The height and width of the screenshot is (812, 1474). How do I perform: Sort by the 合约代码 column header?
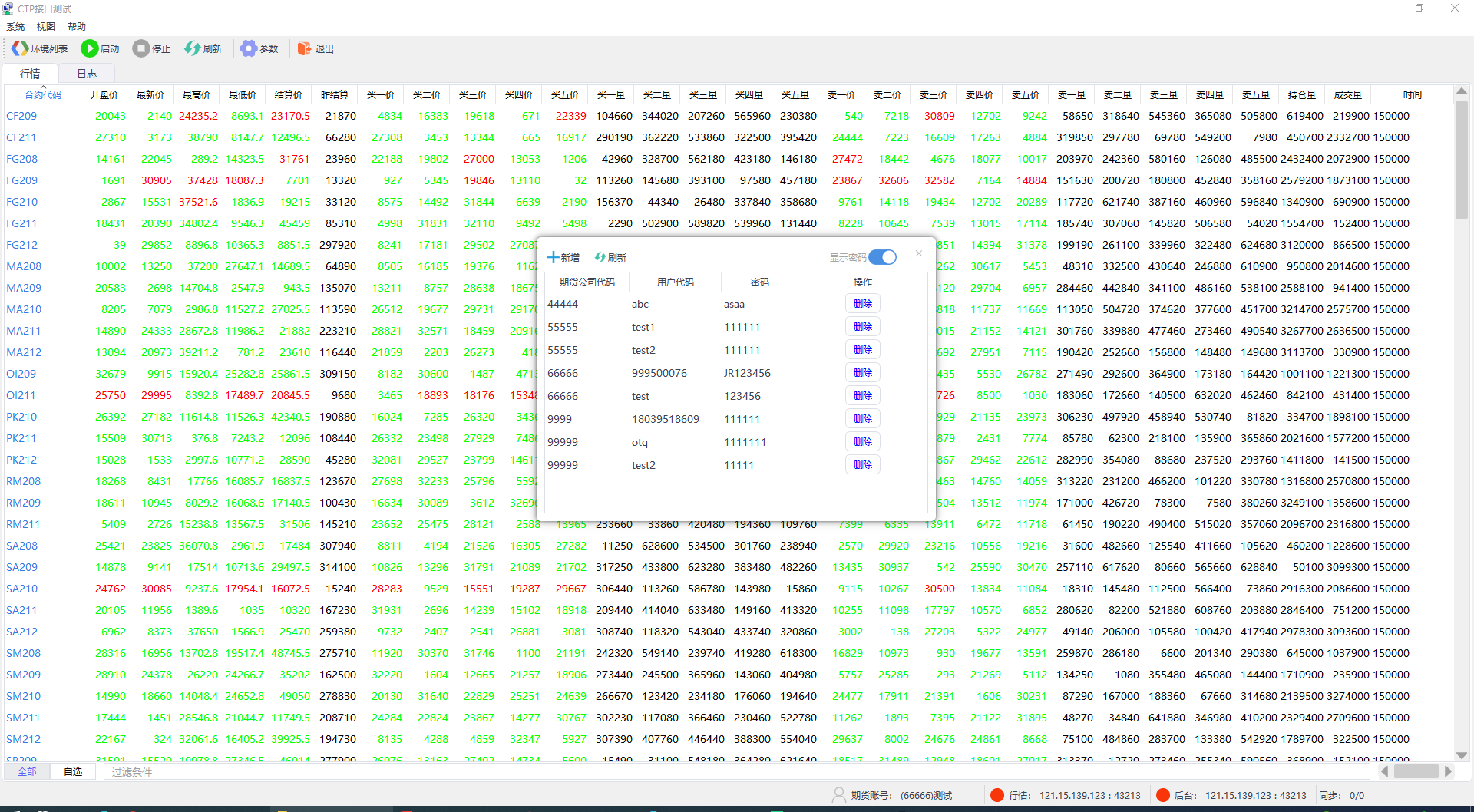coord(43,94)
